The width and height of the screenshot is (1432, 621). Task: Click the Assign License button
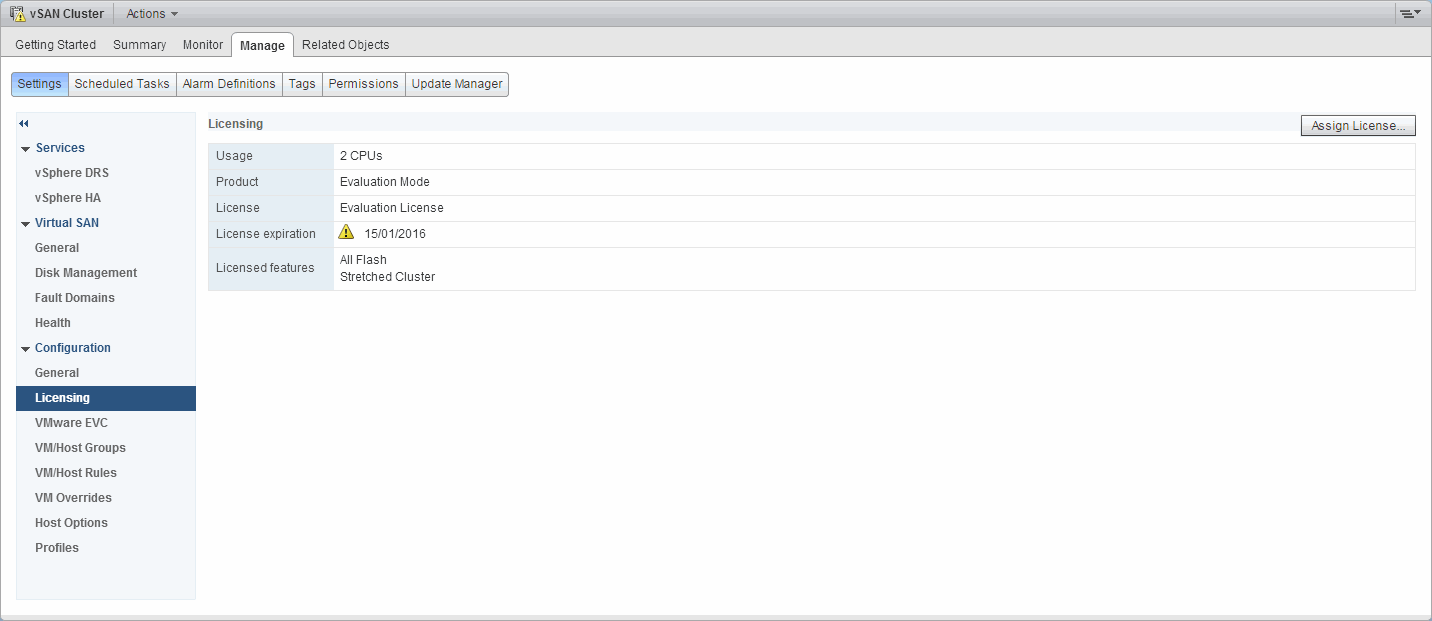coord(1357,126)
